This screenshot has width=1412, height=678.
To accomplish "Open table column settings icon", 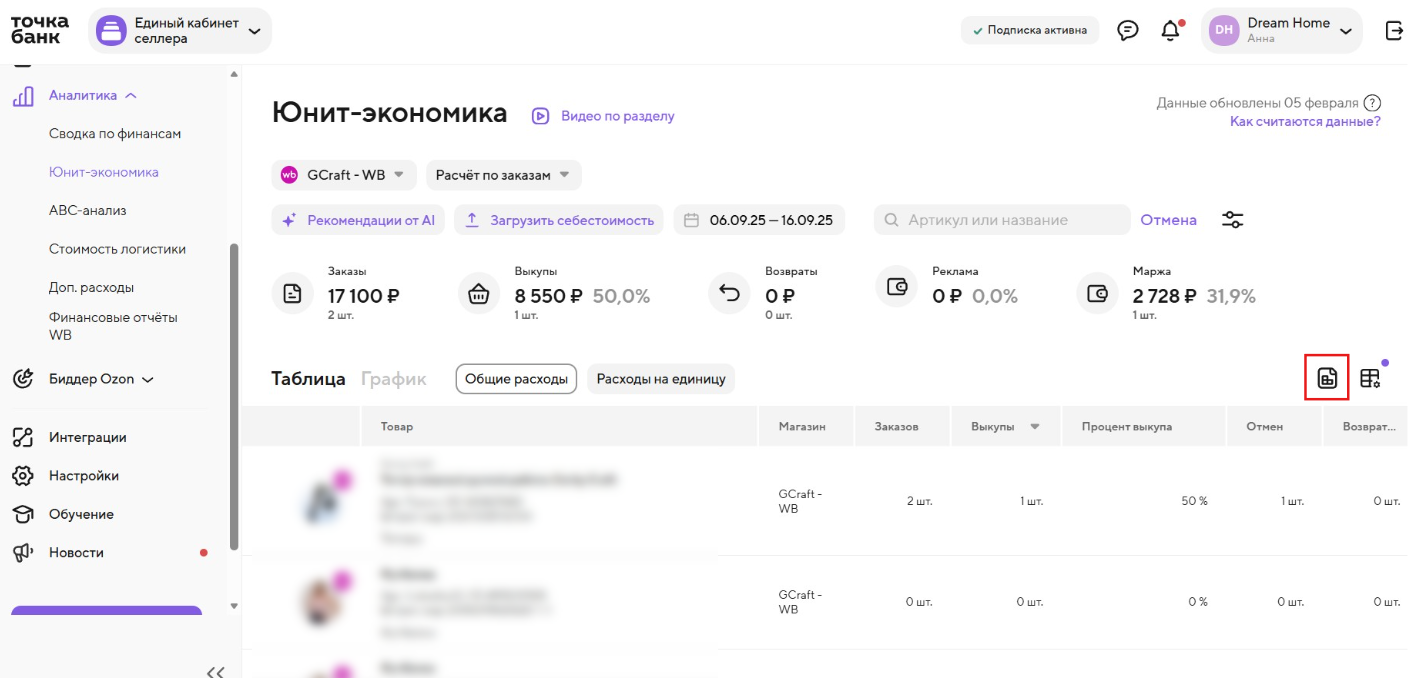I will coord(1370,378).
